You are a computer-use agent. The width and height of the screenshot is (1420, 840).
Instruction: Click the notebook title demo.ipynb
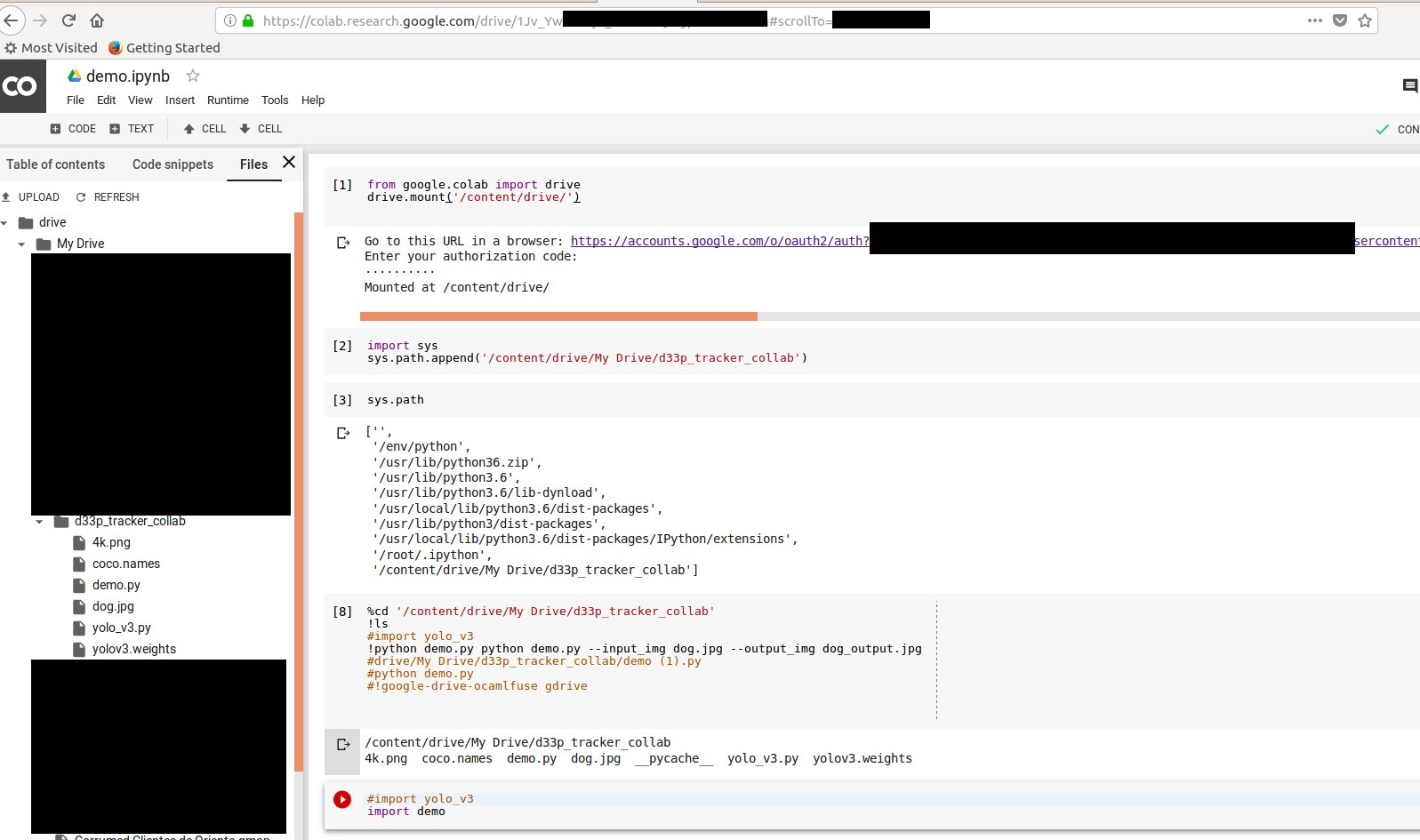click(x=127, y=76)
